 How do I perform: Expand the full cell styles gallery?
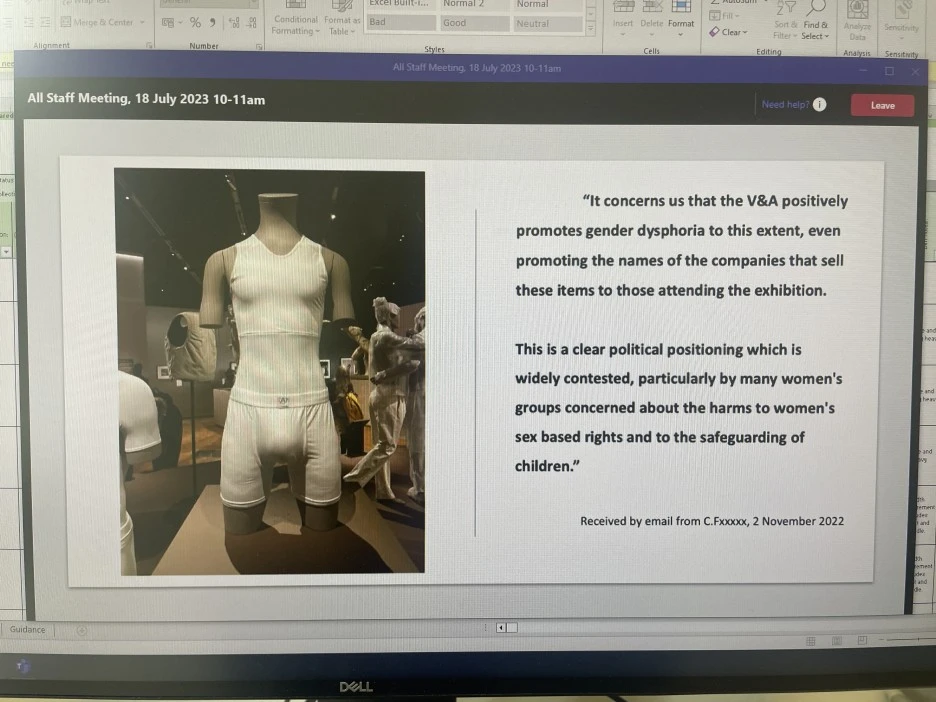(590, 29)
